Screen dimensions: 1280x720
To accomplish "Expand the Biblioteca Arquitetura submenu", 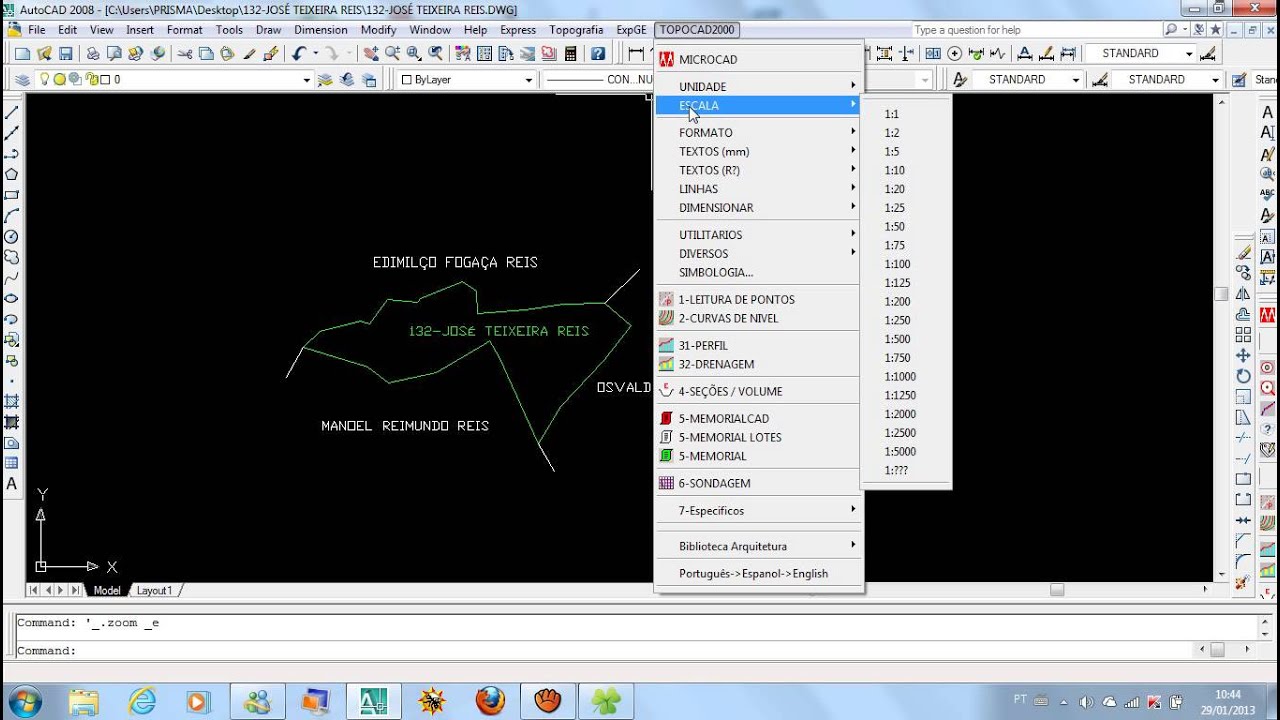I will pyautogui.click(x=759, y=547).
